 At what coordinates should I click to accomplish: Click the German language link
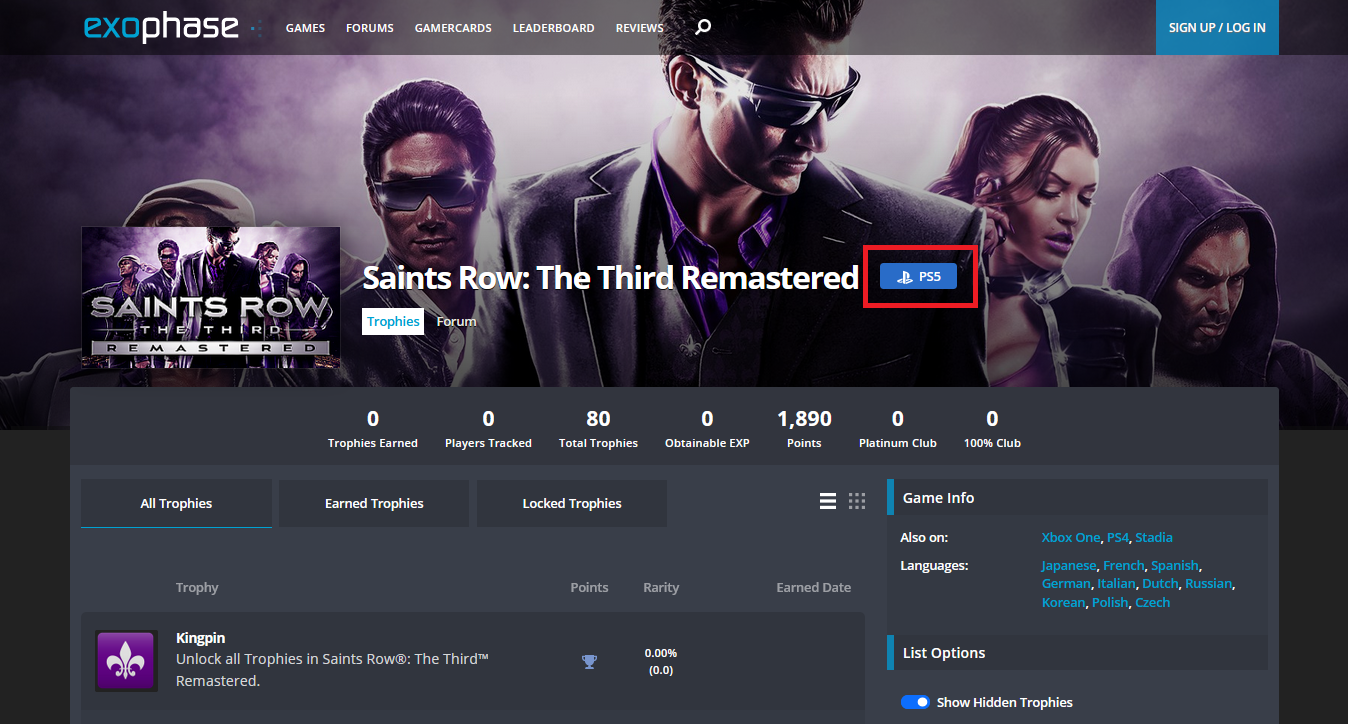[1065, 583]
